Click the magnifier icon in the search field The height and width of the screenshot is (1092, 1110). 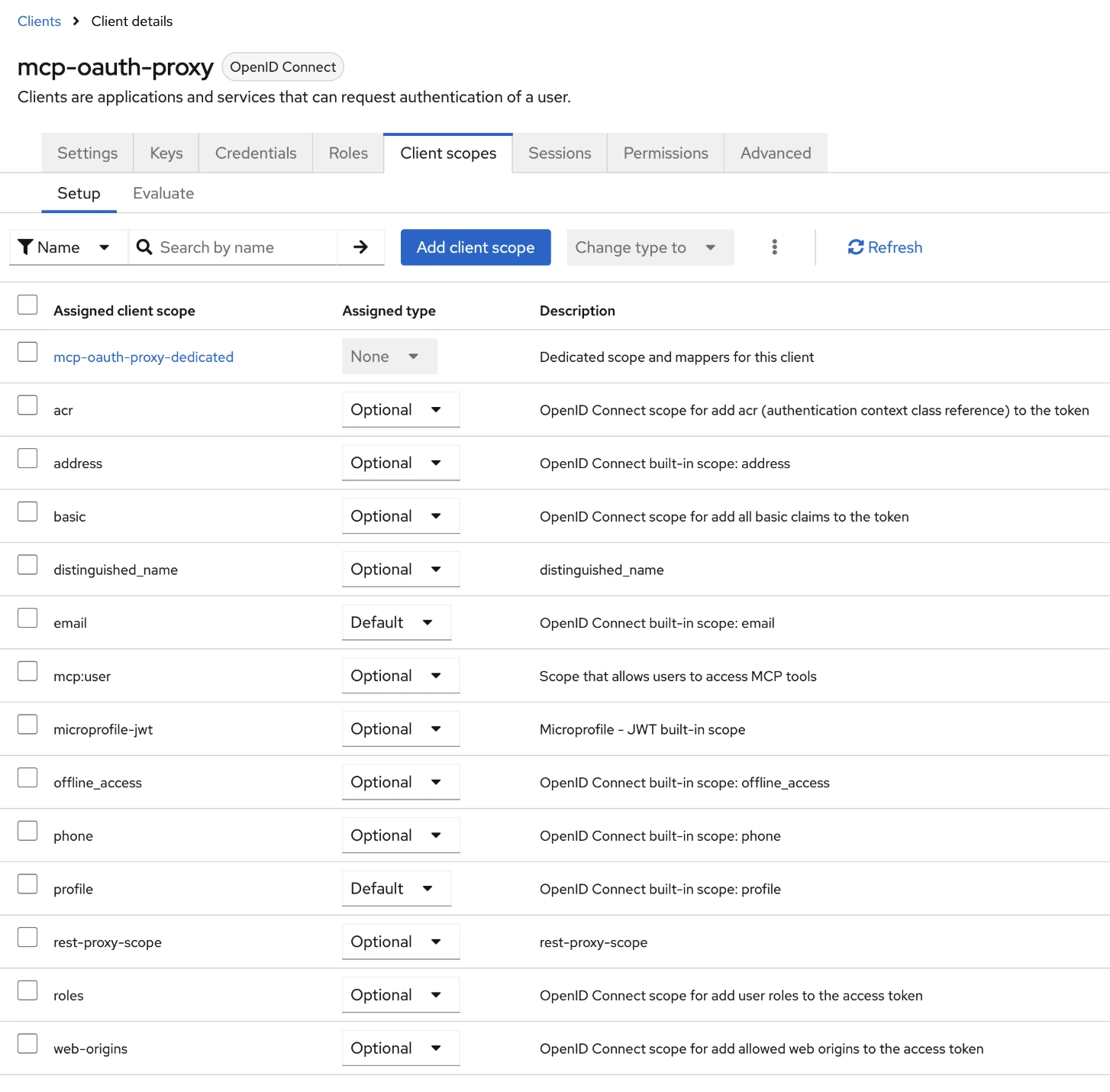pos(144,247)
